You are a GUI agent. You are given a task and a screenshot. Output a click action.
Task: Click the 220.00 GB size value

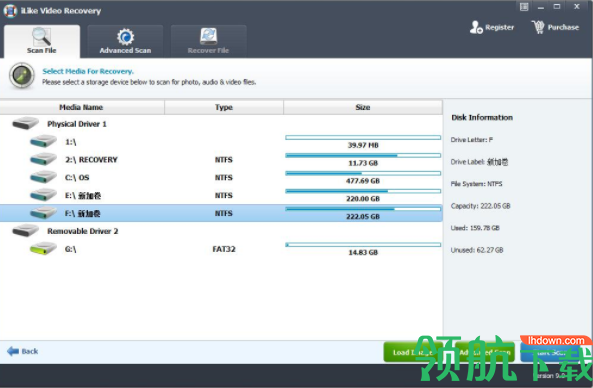tap(363, 199)
